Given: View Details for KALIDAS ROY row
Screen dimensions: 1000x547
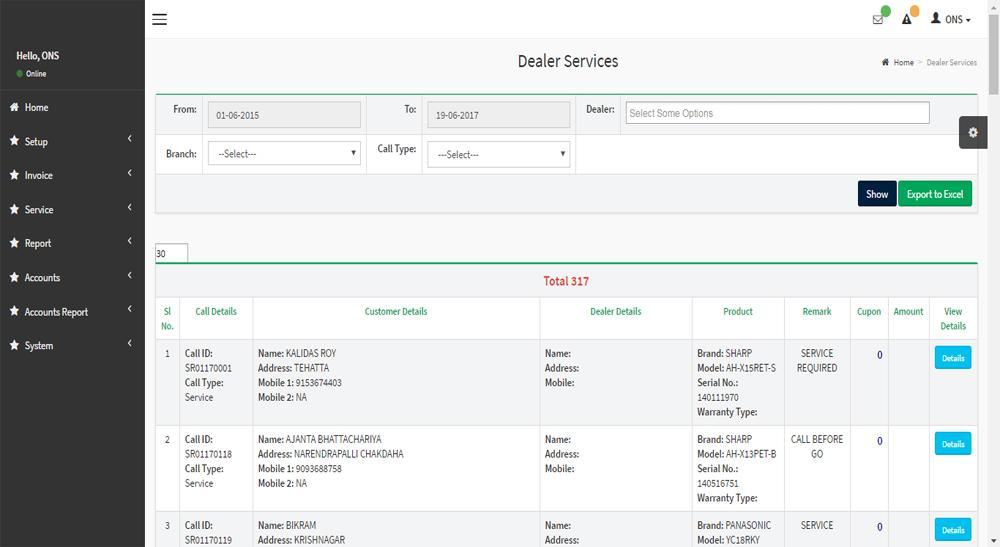Looking at the screenshot, I should pos(953,358).
